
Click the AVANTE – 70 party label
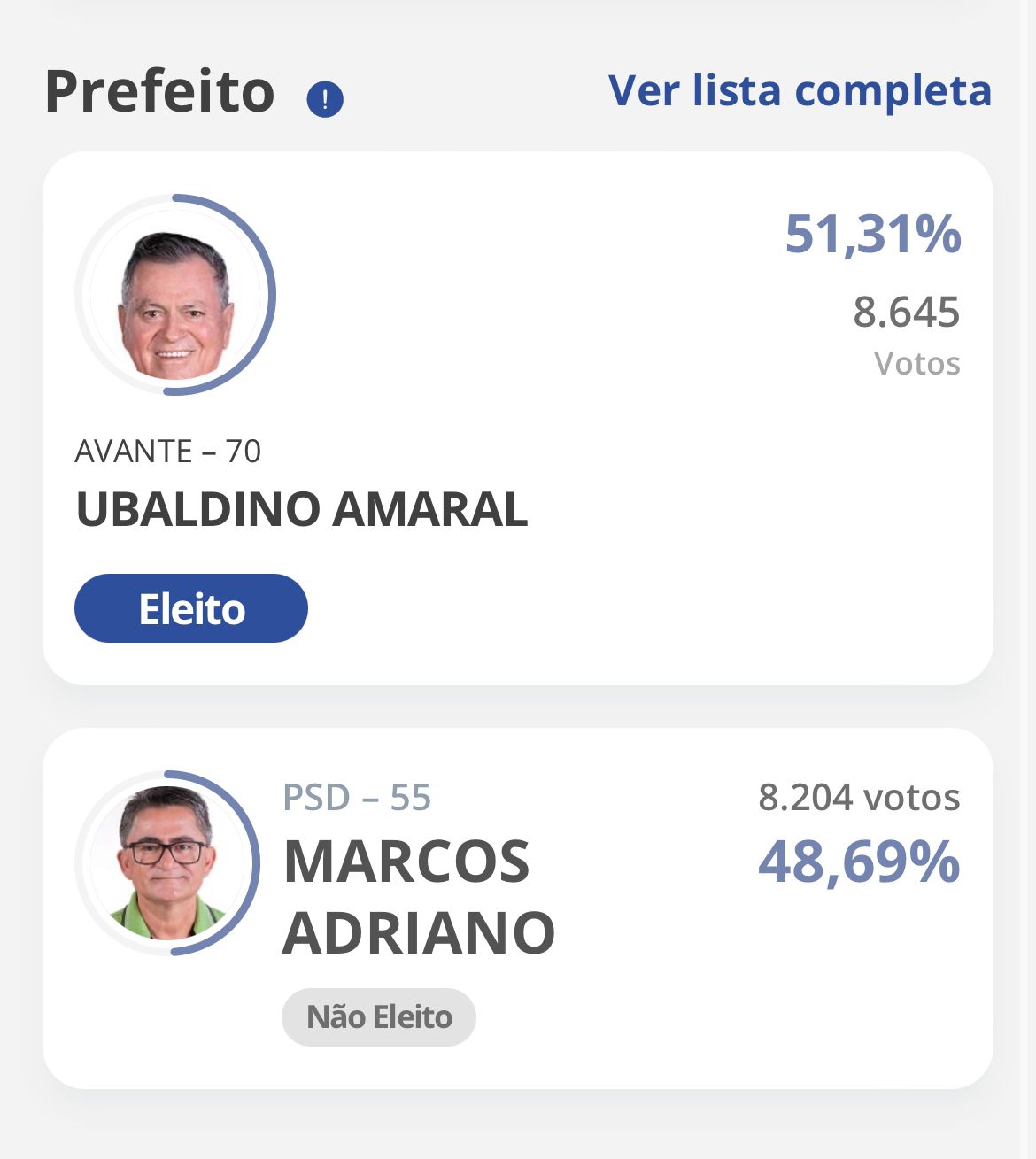coord(168,452)
